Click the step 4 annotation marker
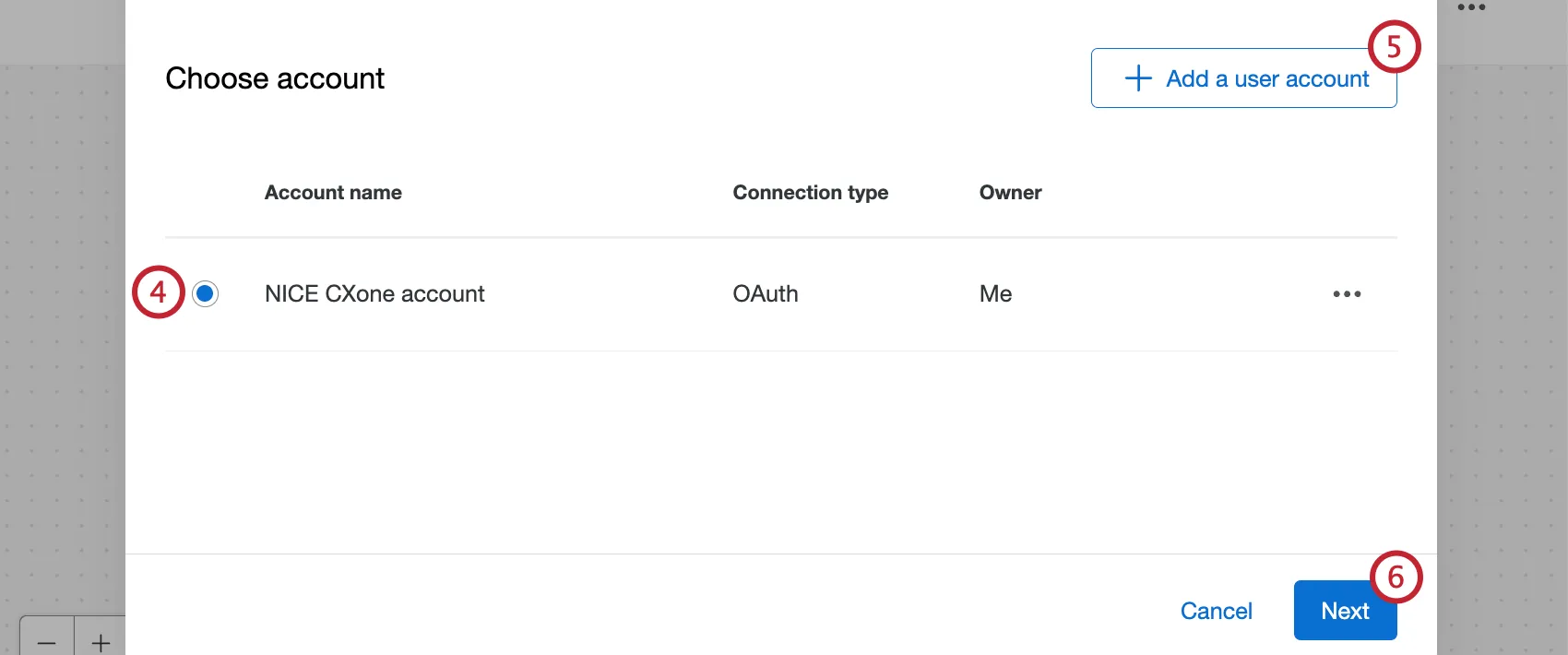This screenshot has height=655, width=1568. [x=159, y=292]
